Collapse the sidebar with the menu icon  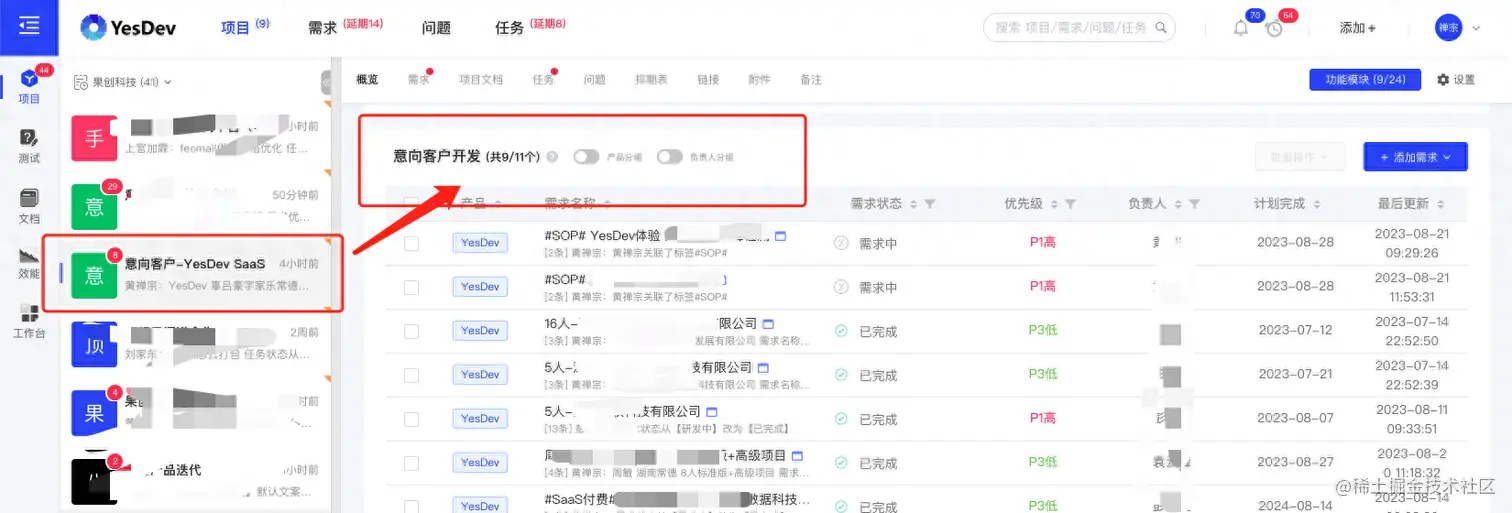[x=29, y=26]
